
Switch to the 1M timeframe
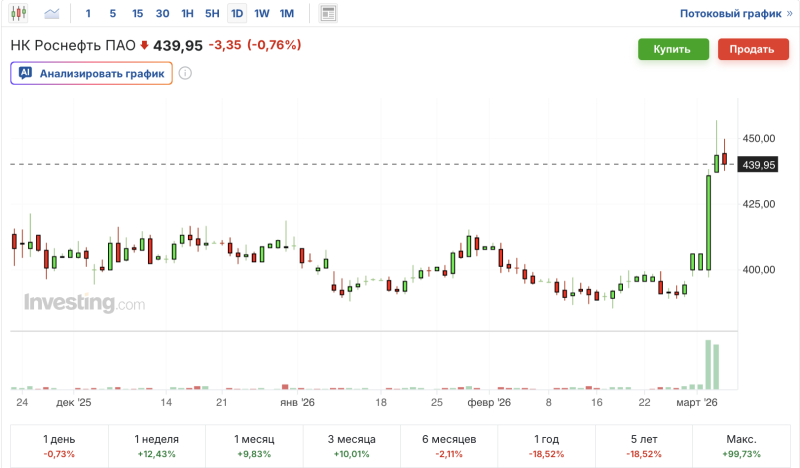coord(287,14)
